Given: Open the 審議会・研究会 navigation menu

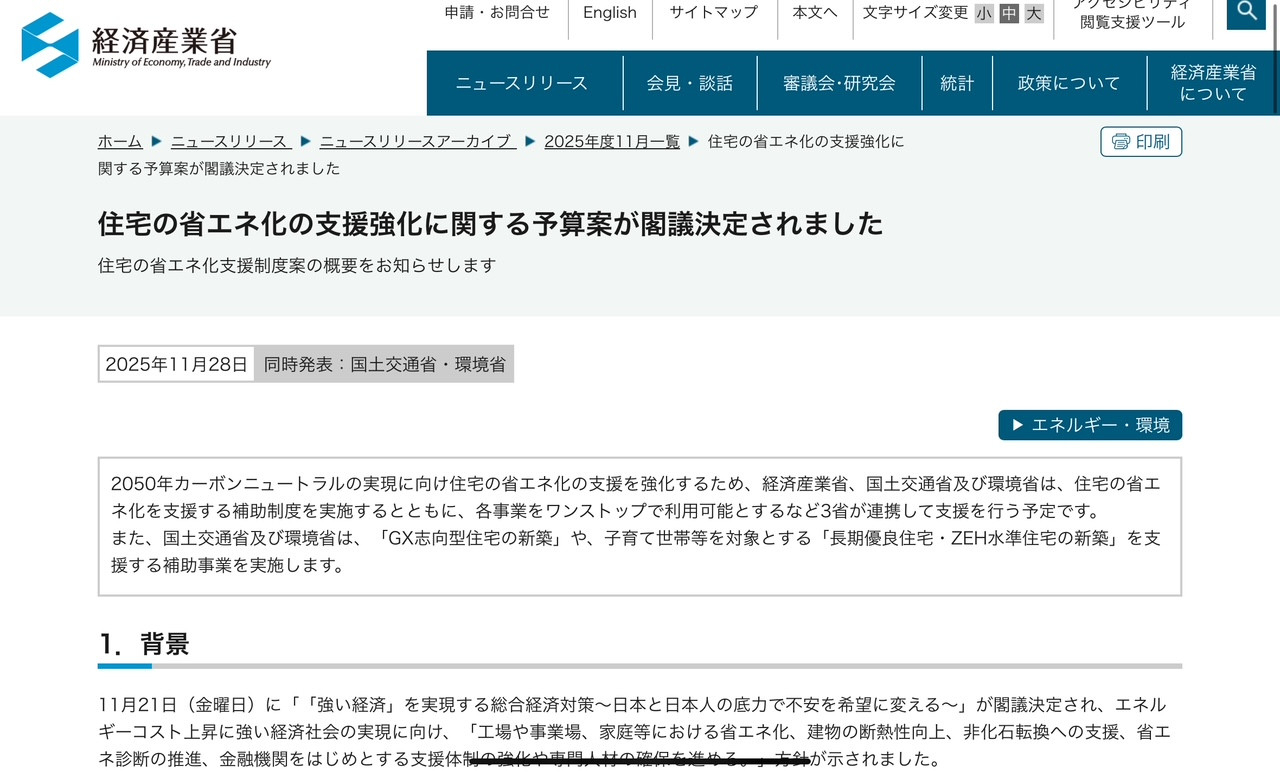Looking at the screenshot, I should coord(839,83).
